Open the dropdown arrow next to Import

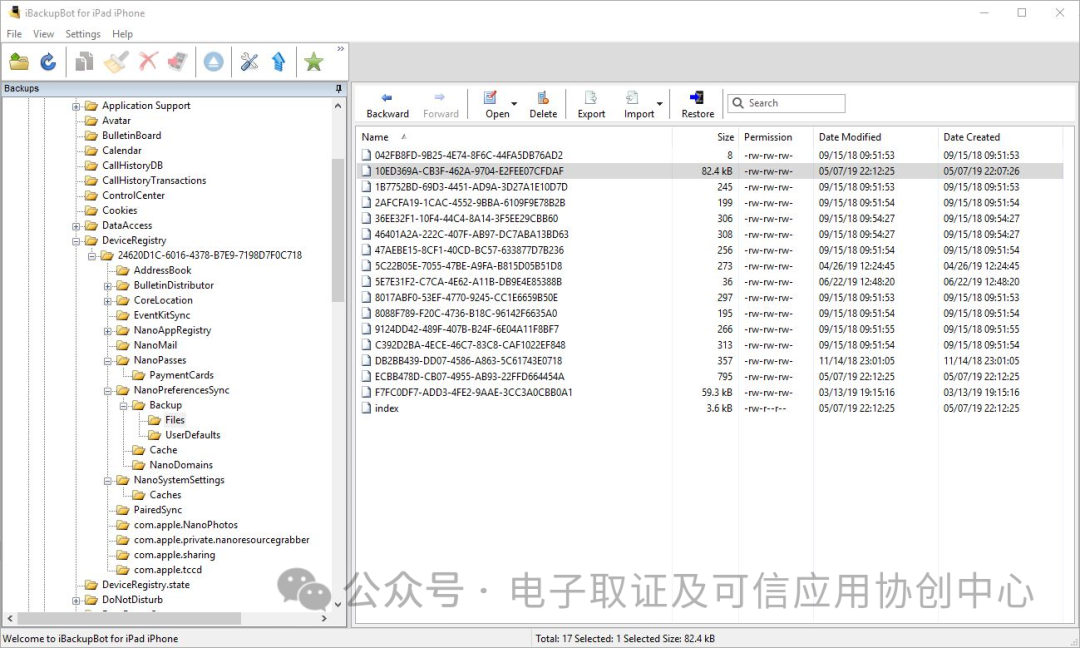tap(660, 105)
